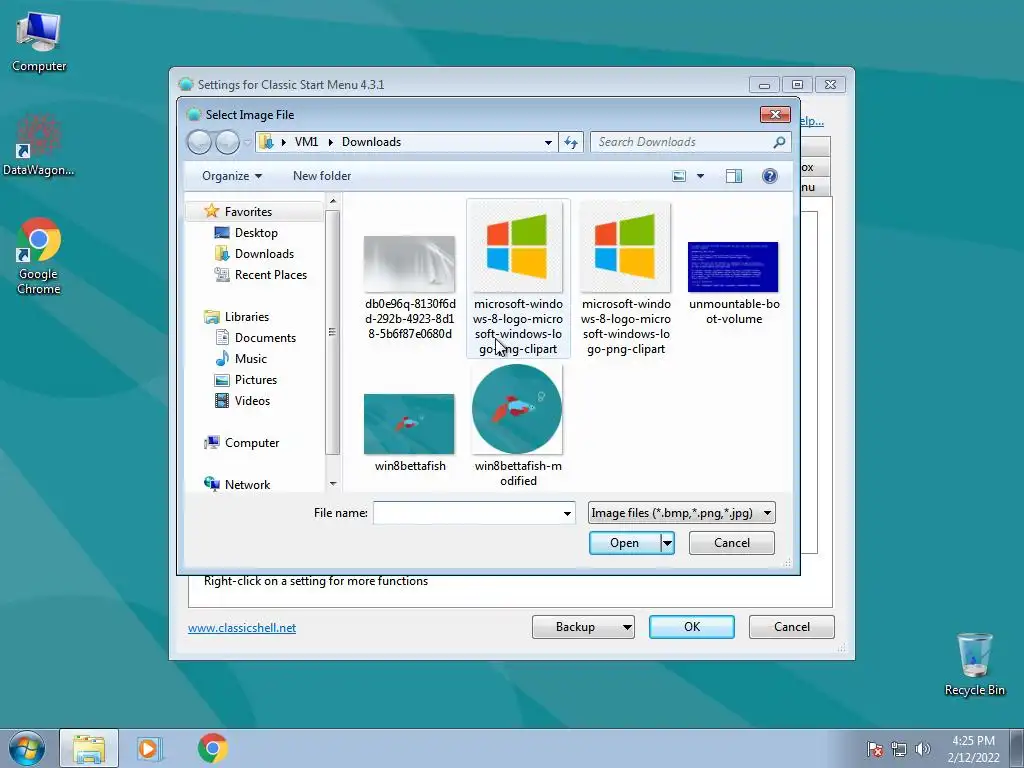Click the arrow between VM1 and Downloads
The width and height of the screenshot is (1024, 768).
click(x=330, y=142)
